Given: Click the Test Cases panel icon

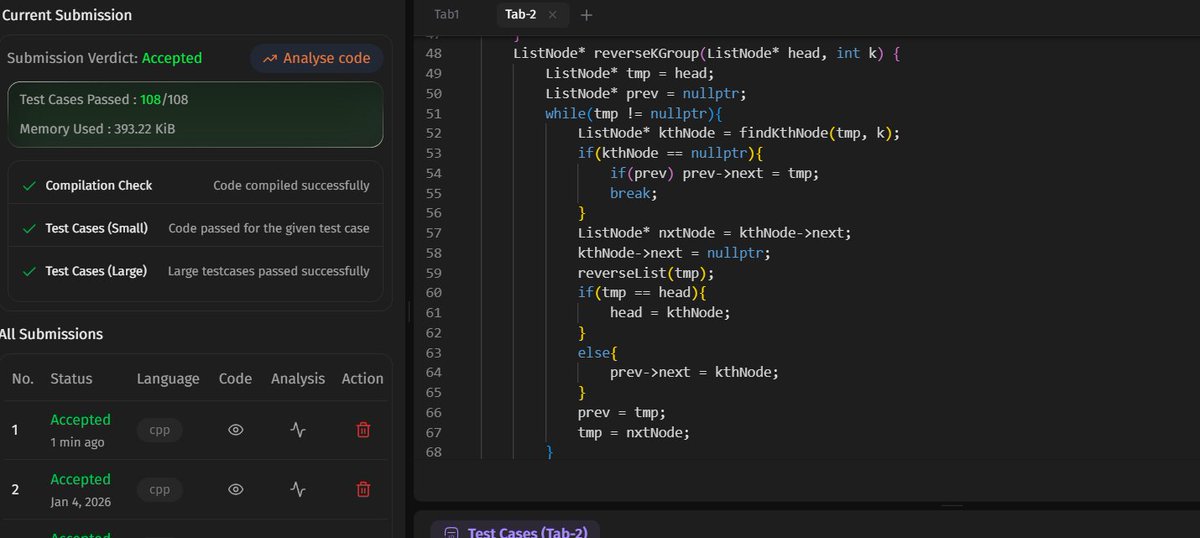Looking at the screenshot, I should 451,533.
